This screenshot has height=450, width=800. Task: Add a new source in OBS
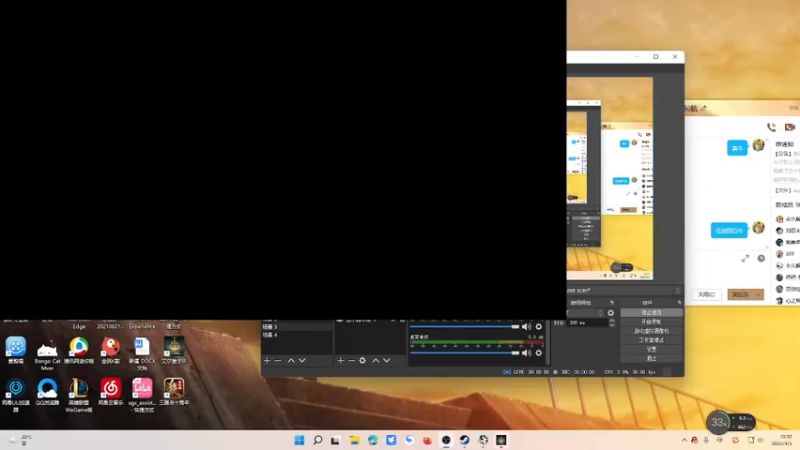coord(340,360)
